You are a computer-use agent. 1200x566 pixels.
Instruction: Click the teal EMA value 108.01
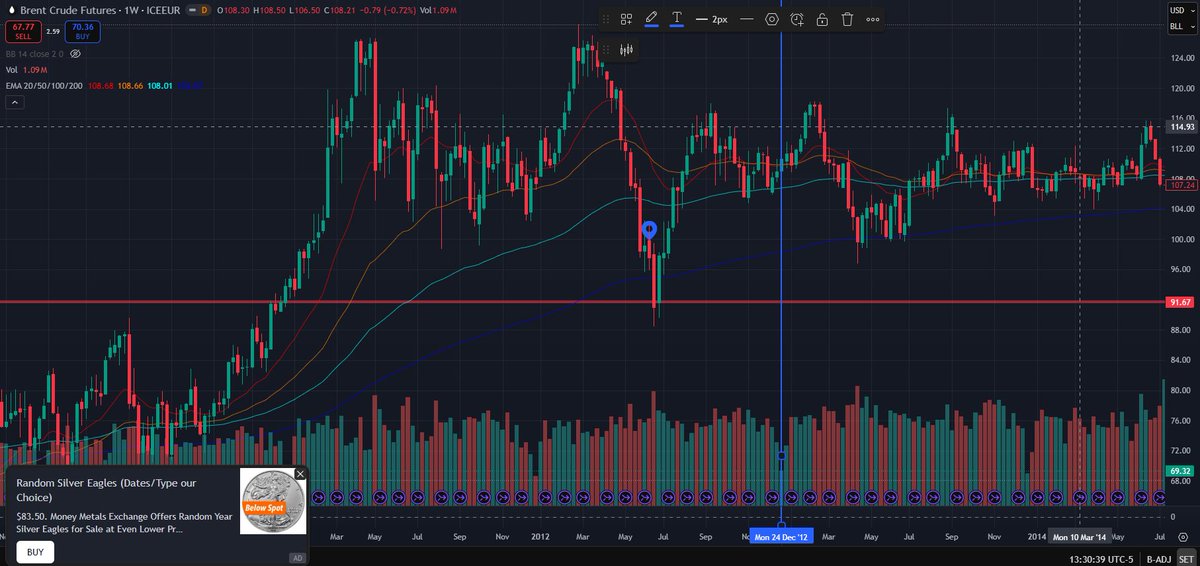(159, 86)
